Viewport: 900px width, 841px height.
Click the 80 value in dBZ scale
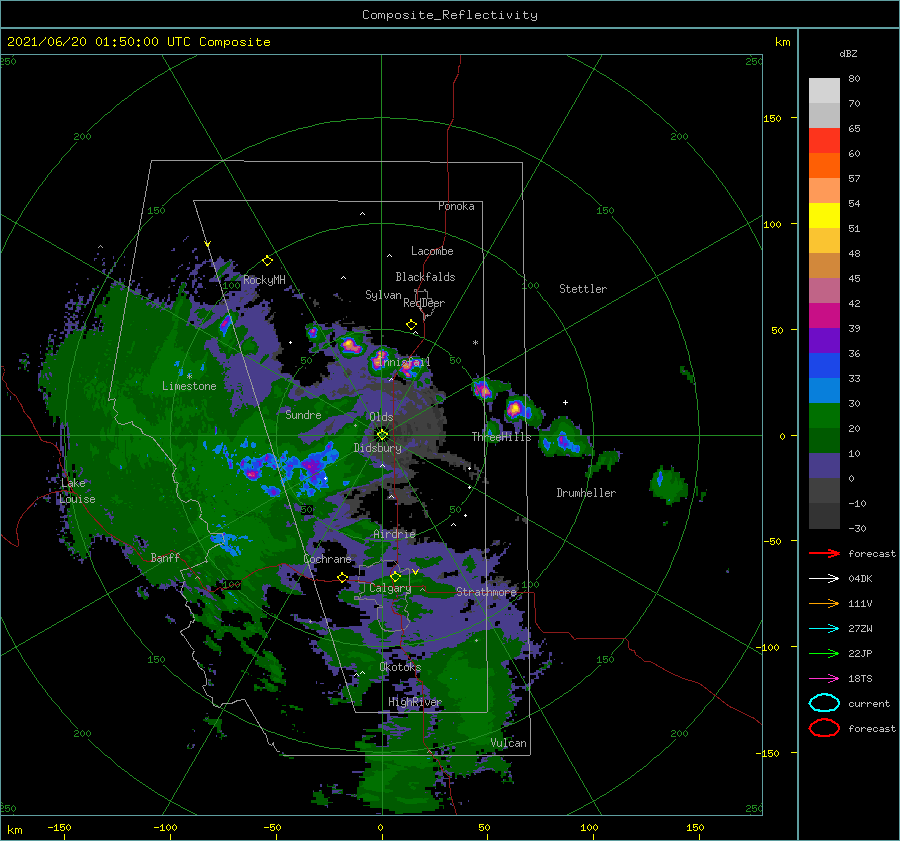(x=854, y=78)
